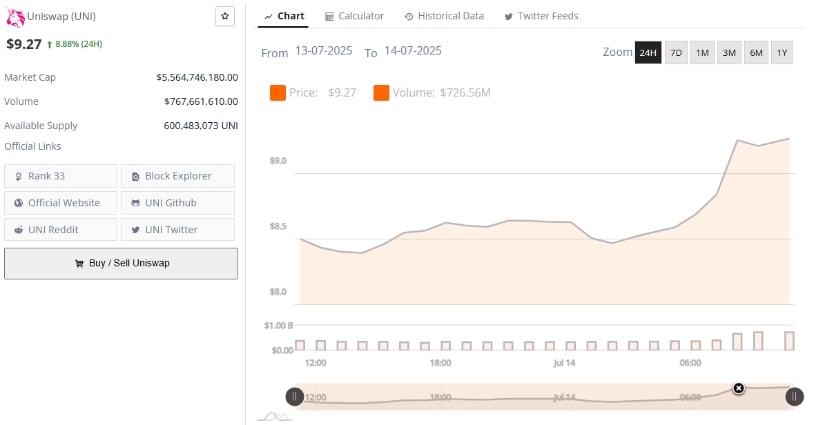Toggle the Price series orange swatch
The width and height of the screenshot is (825, 425).
(277, 93)
